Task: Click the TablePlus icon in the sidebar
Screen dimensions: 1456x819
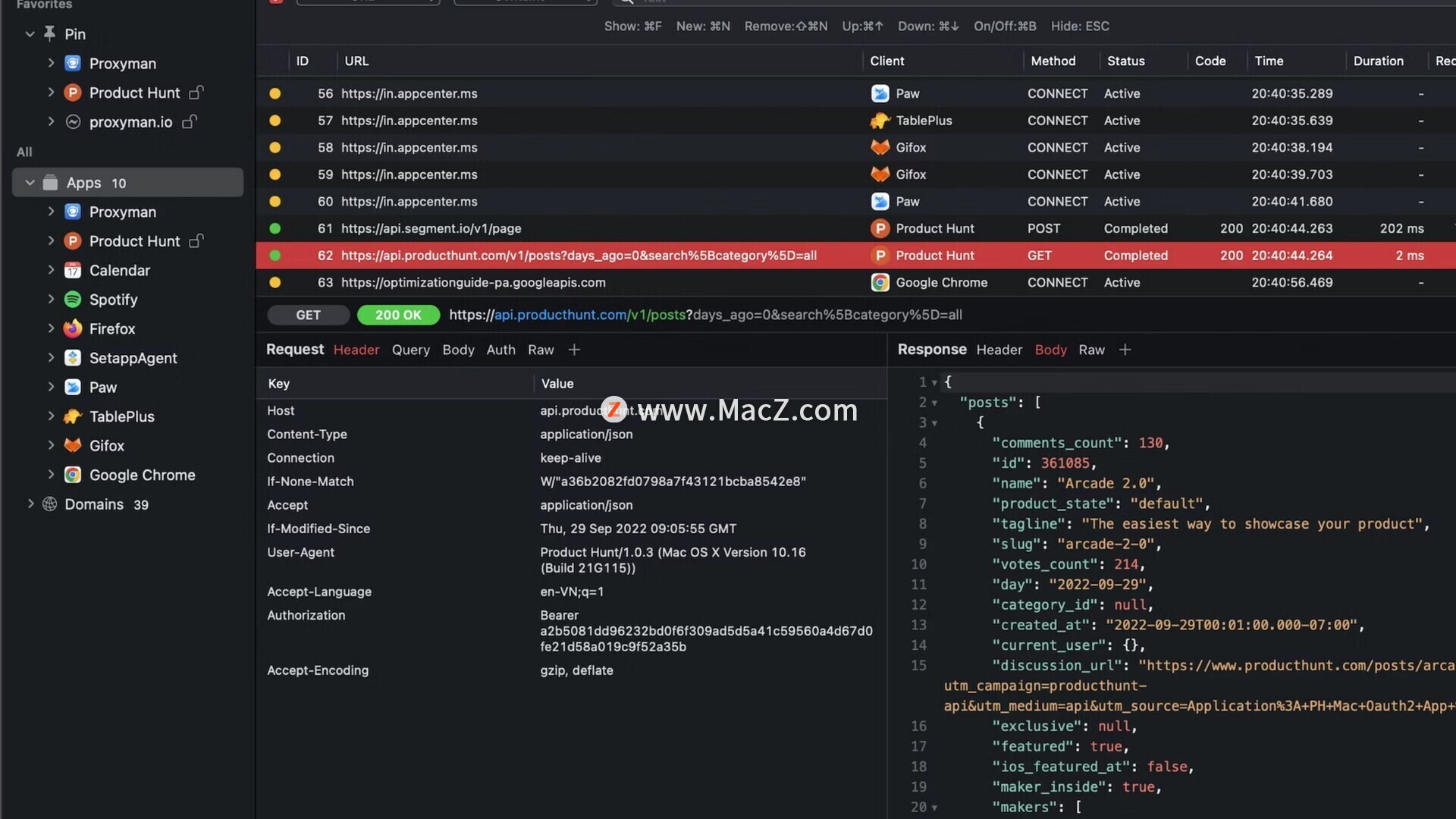Action: 73,416
